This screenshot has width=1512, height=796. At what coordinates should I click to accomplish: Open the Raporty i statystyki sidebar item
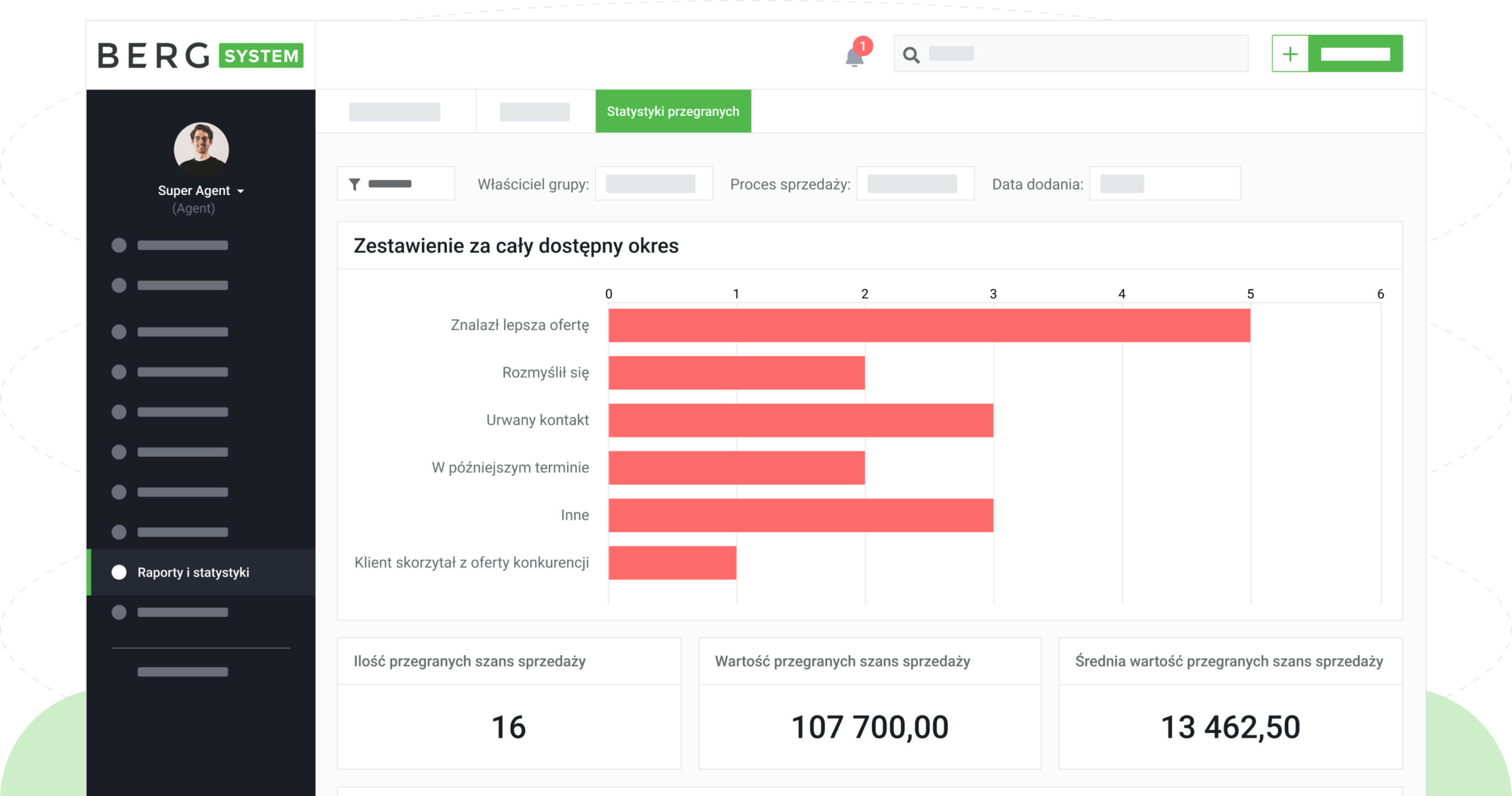[201, 572]
